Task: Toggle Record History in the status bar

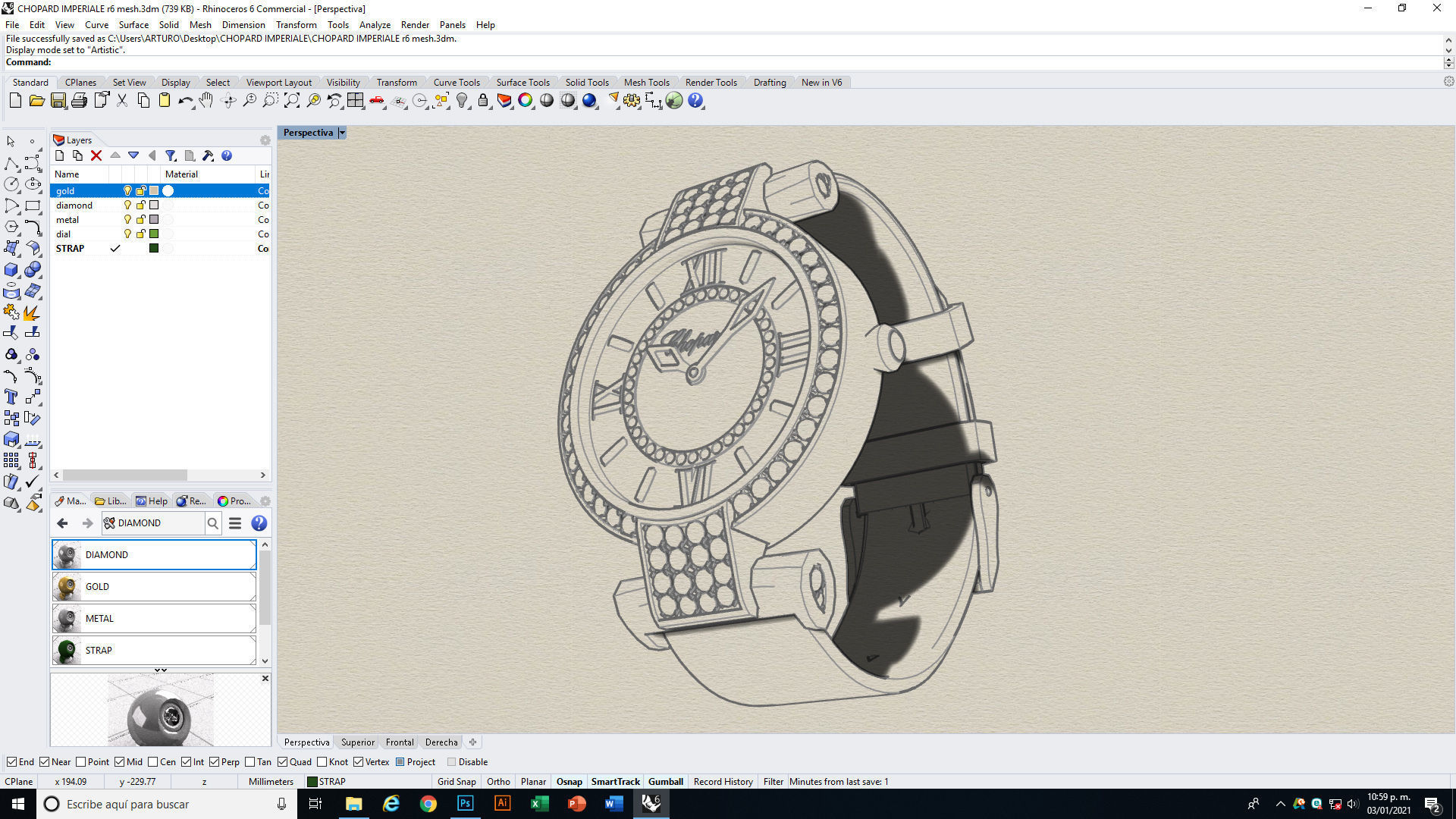Action: pos(723,782)
